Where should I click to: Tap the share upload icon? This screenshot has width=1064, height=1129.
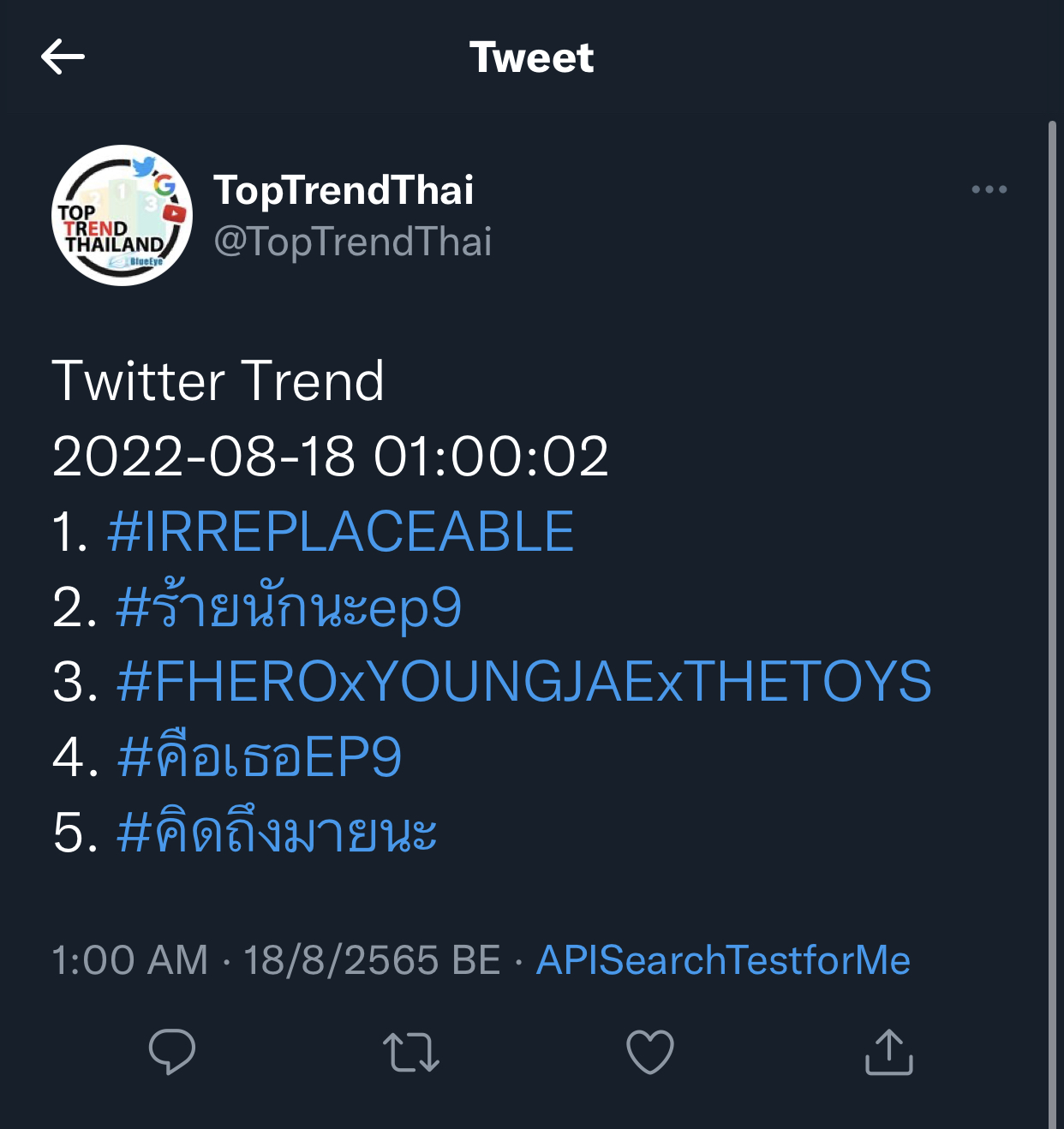[x=888, y=1052]
